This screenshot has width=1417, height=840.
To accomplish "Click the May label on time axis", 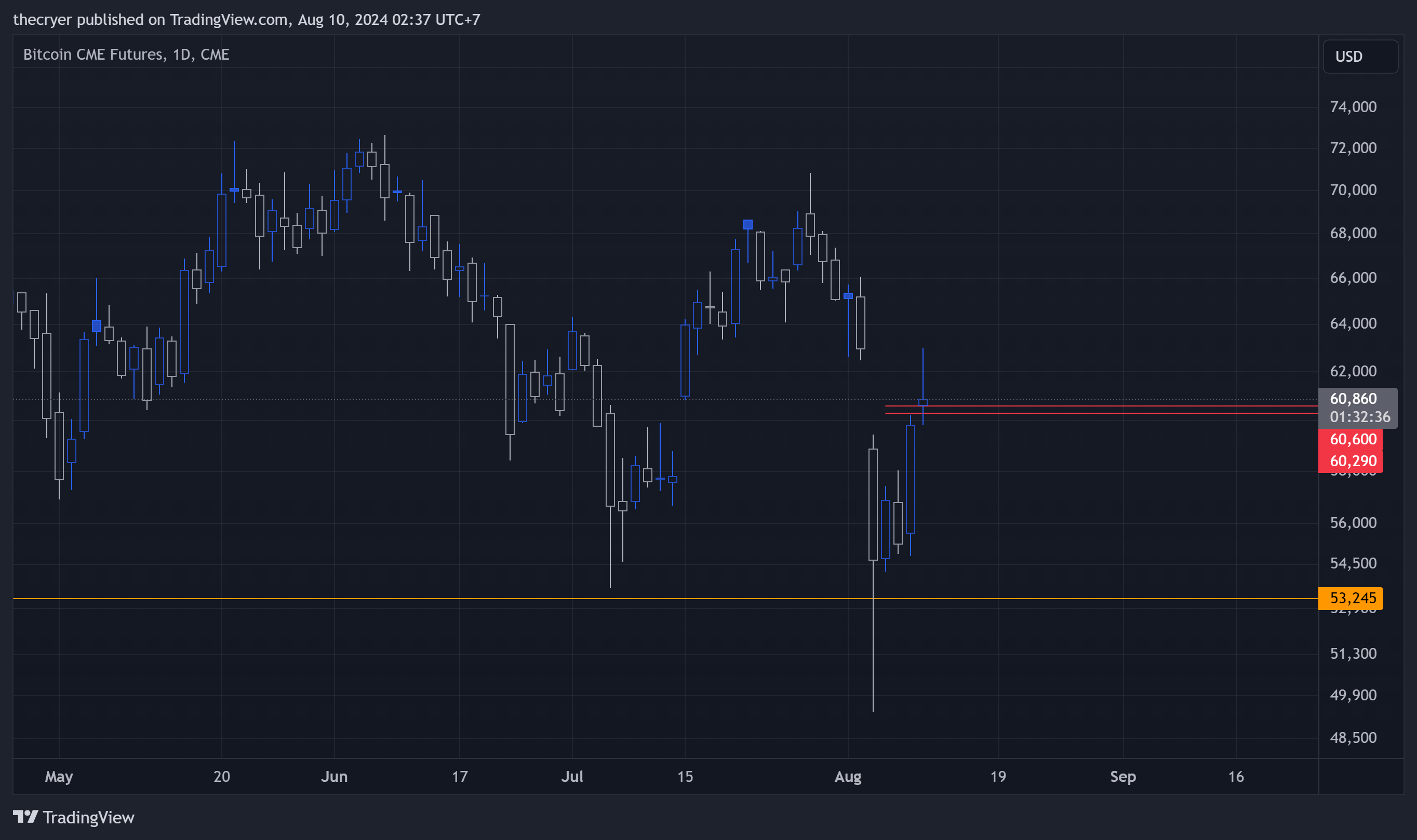I will [59, 777].
